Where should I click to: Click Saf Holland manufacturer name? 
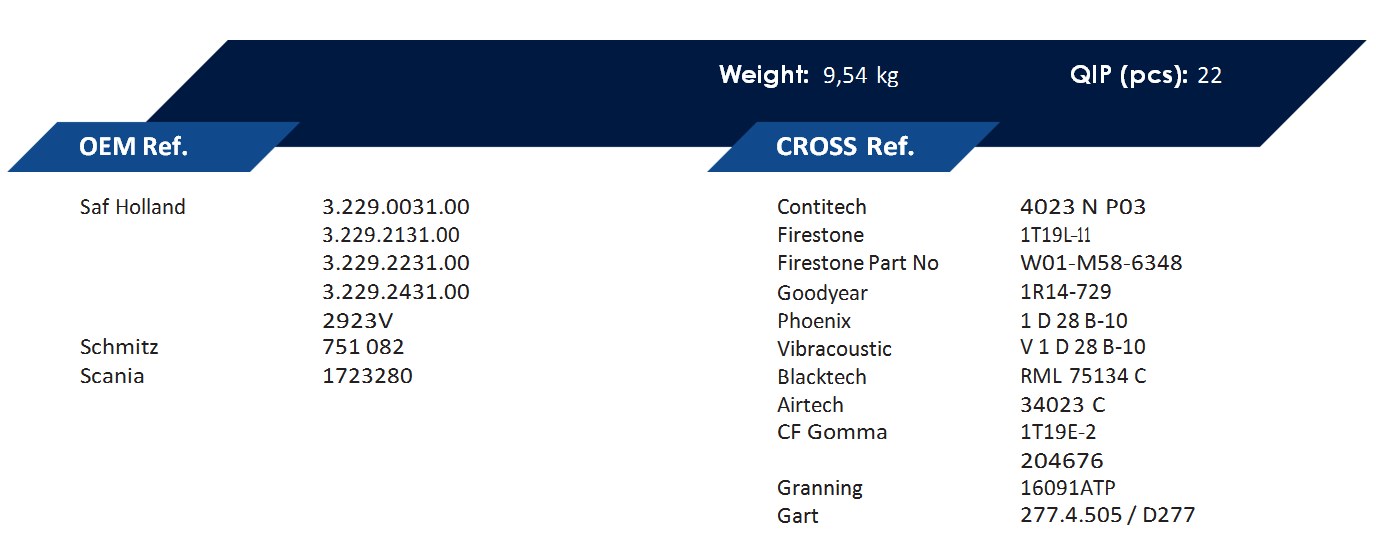pyautogui.click(x=133, y=207)
